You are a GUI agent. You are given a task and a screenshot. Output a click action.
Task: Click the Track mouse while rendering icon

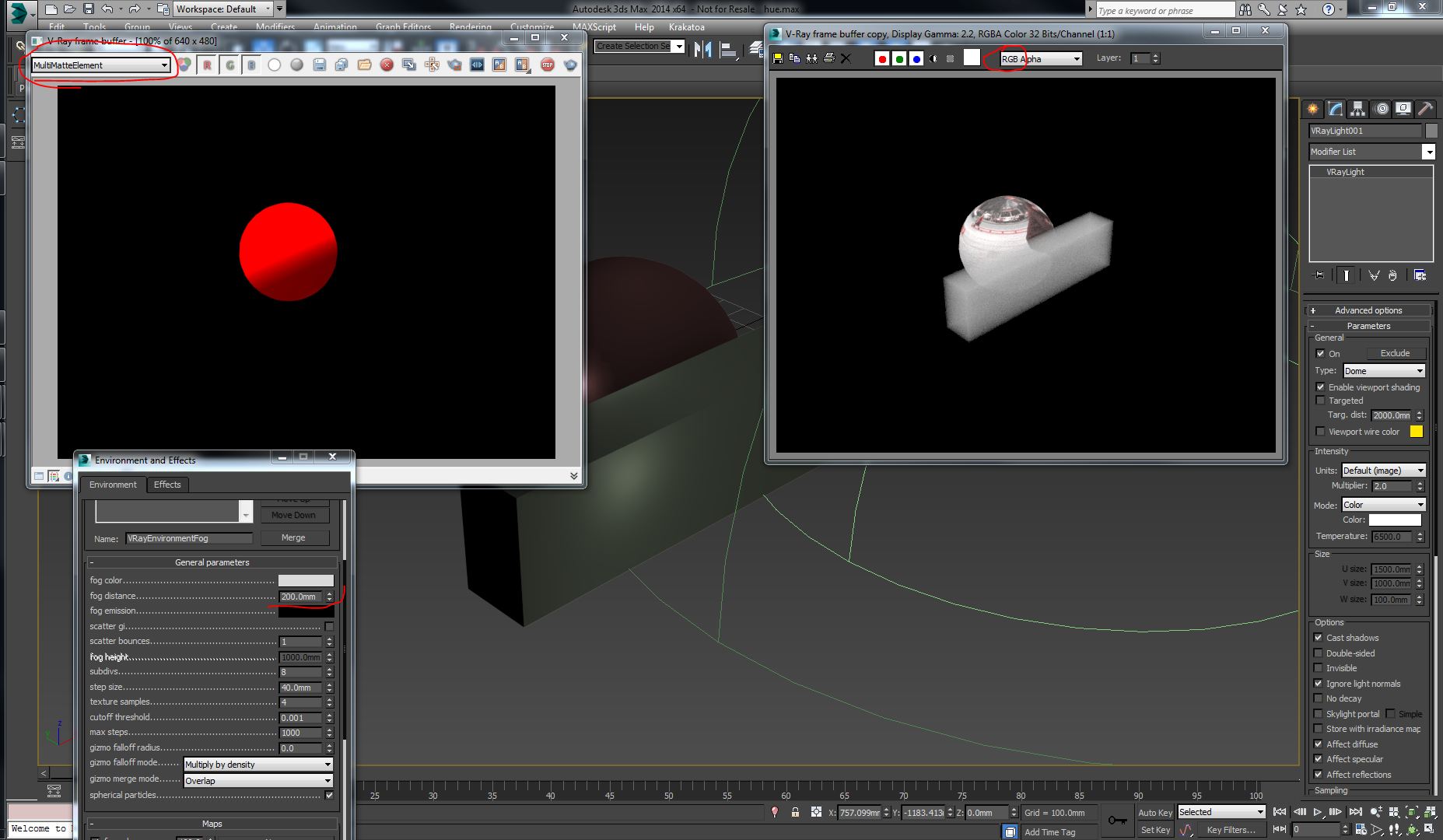(432, 65)
